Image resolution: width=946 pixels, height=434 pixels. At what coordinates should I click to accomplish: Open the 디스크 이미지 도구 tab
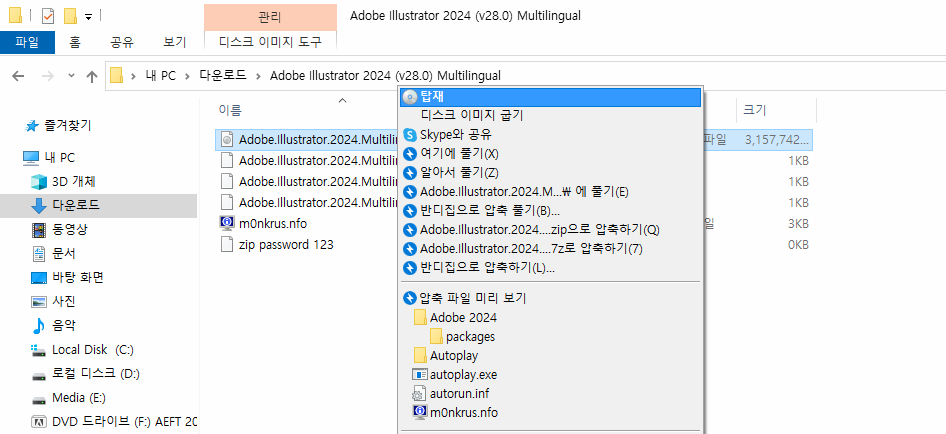pyautogui.click(x=270, y=42)
